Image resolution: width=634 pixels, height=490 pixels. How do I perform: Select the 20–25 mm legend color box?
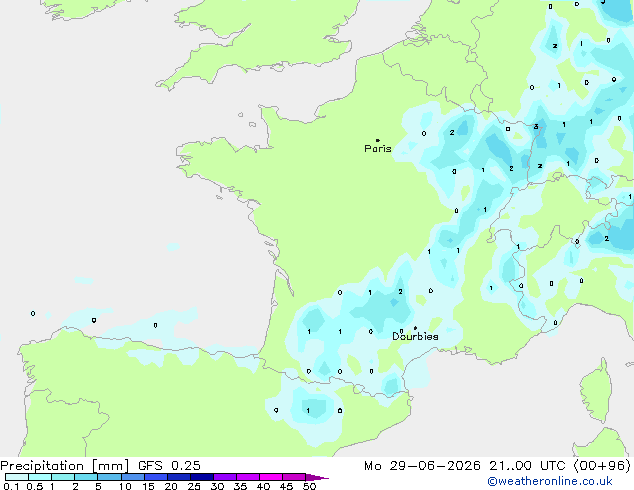click(x=179, y=477)
